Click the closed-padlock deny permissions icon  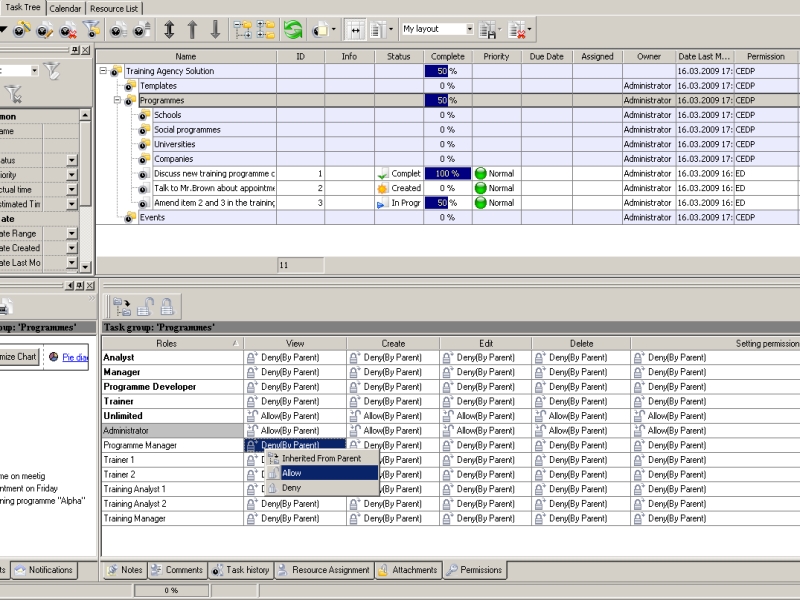167,307
